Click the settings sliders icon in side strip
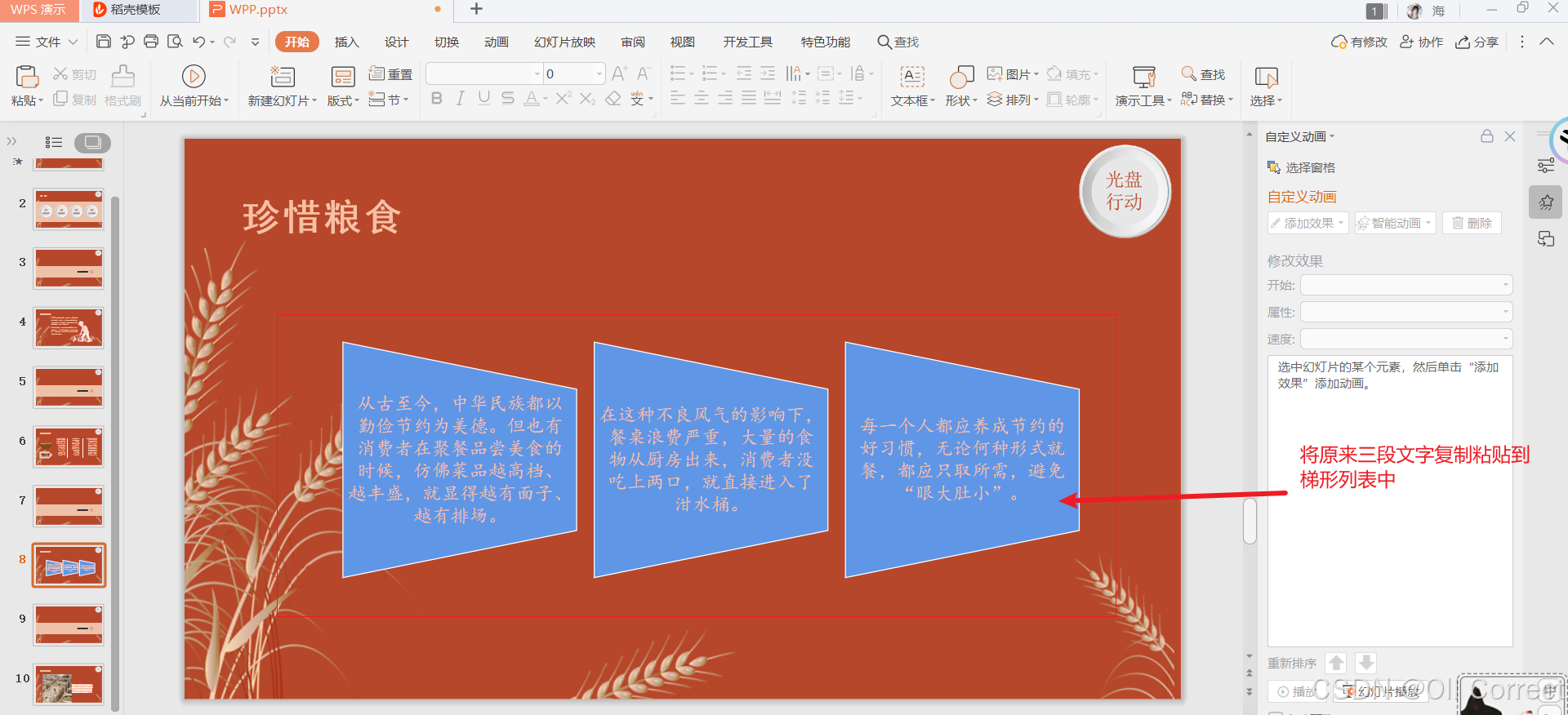This screenshot has height=715, width=1568. click(x=1546, y=166)
